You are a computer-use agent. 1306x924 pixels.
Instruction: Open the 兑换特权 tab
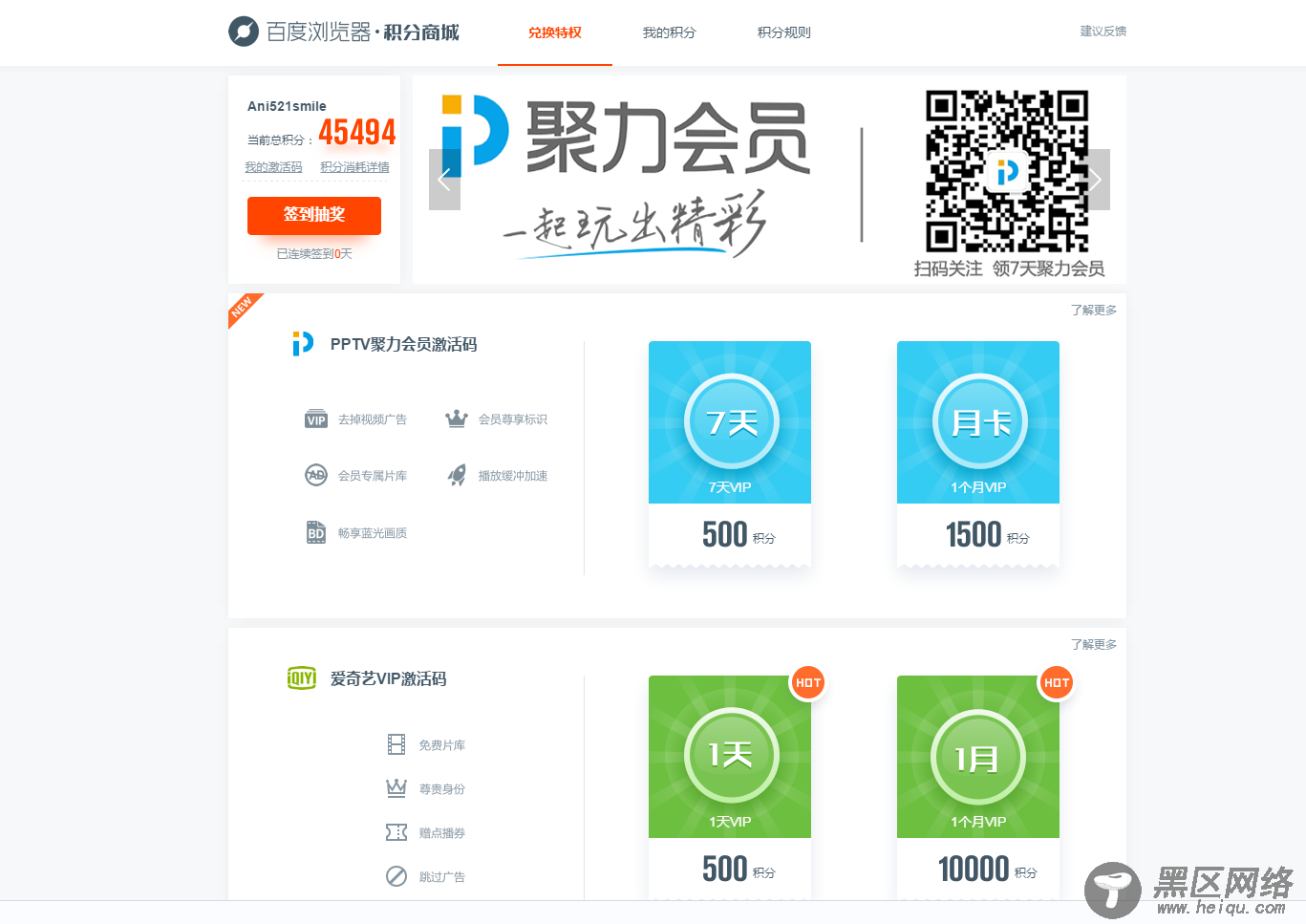click(x=555, y=32)
